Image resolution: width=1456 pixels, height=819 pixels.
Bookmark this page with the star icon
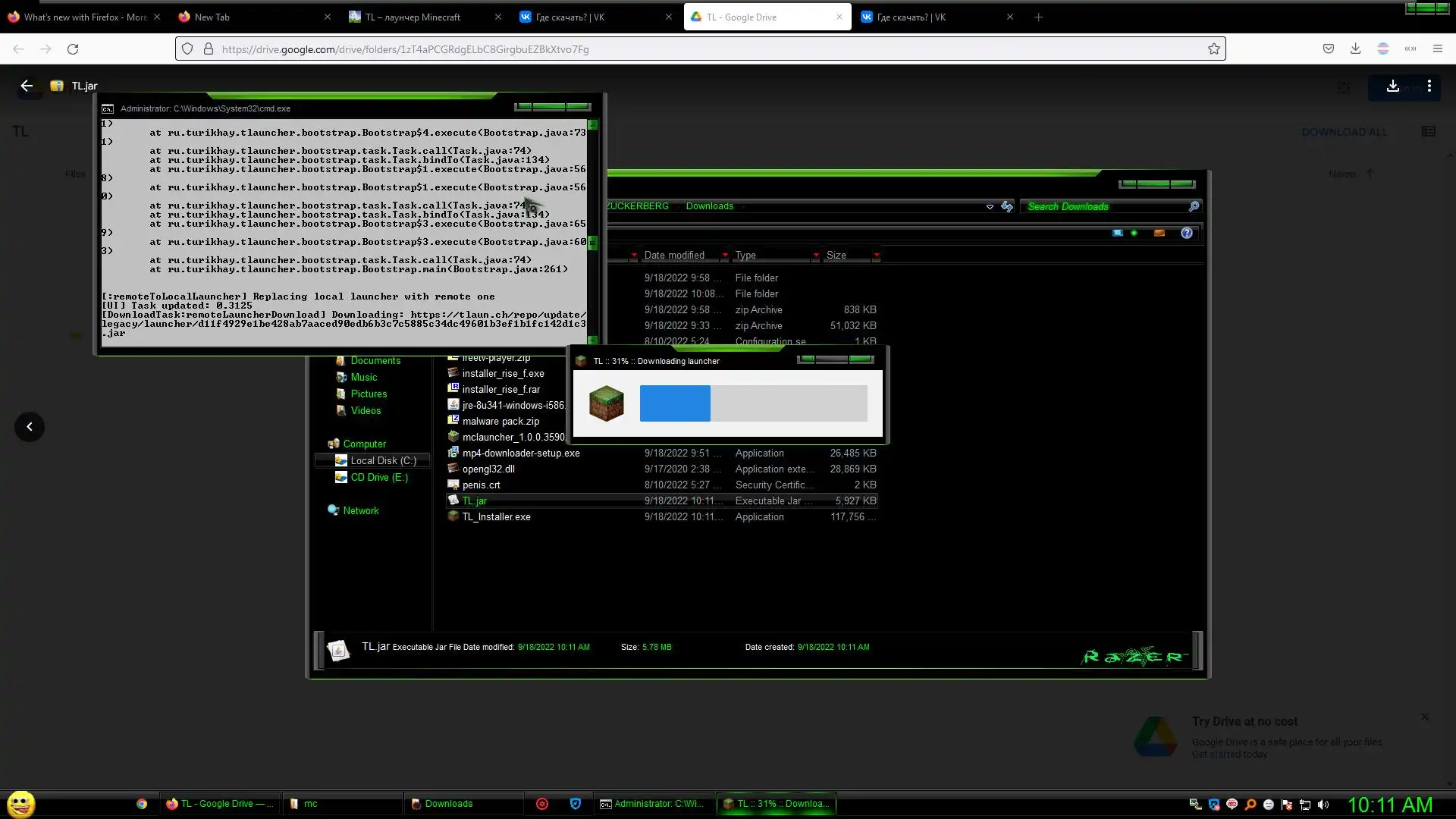coord(1214,49)
